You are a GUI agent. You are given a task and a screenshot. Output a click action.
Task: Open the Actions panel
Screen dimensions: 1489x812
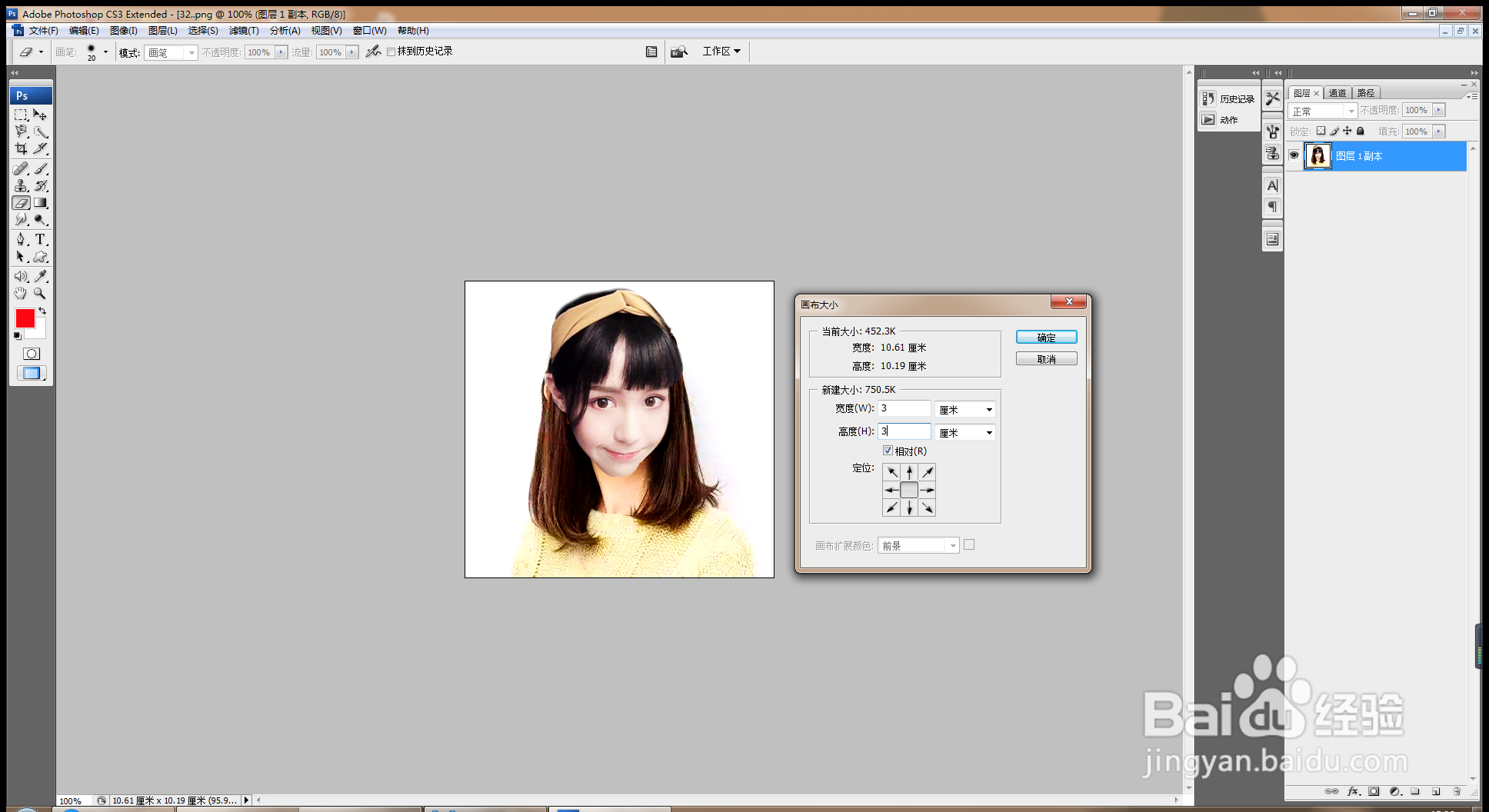click(1221, 120)
